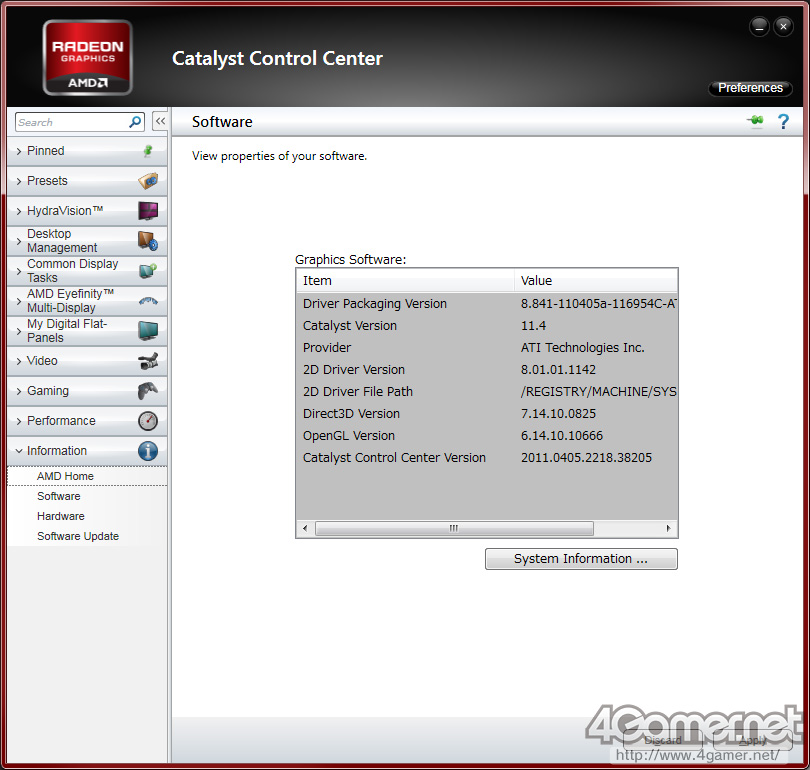
Task: Open the Preferences menu
Action: point(750,88)
